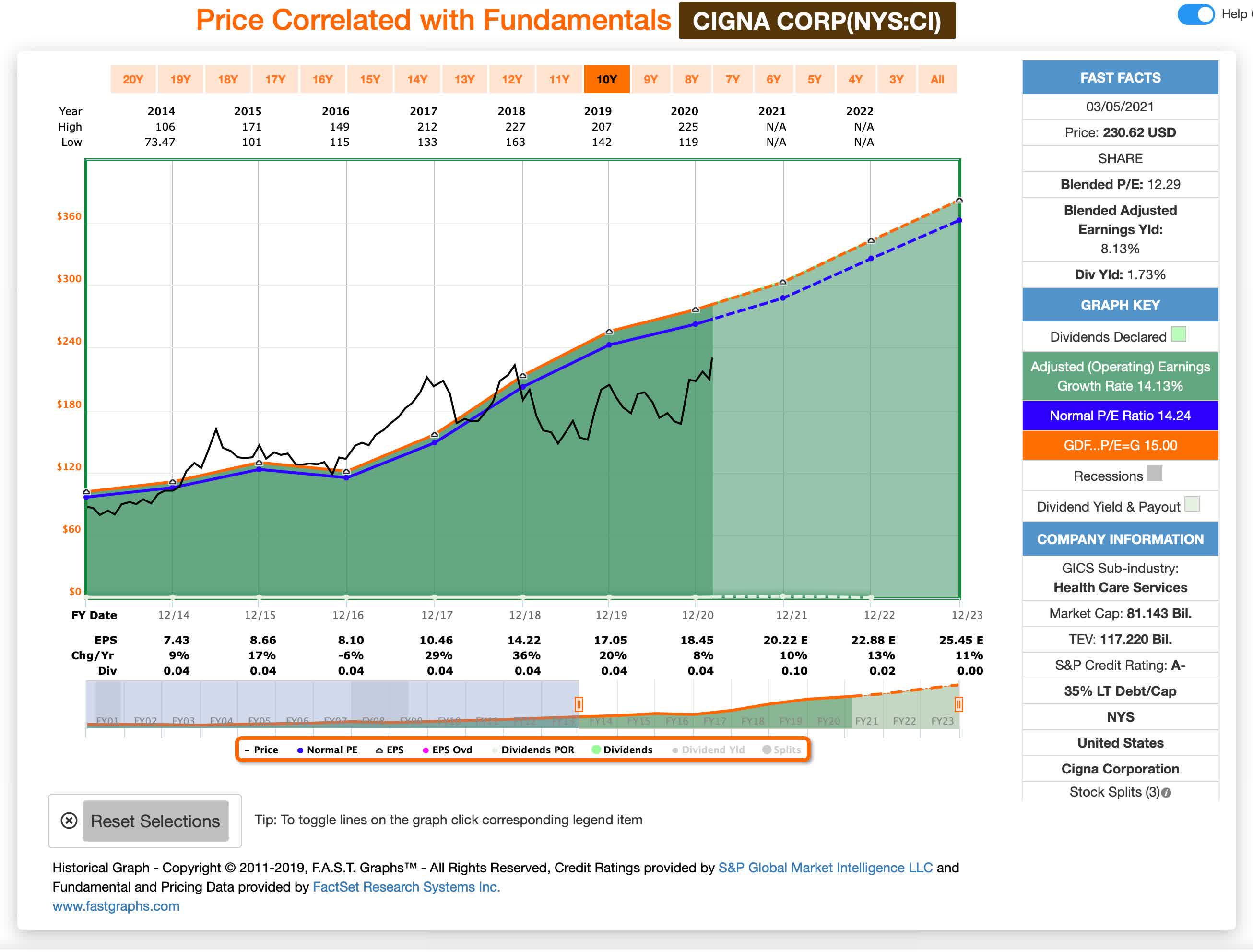Click the COMPANY INFORMATION panel header

click(x=1121, y=539)
